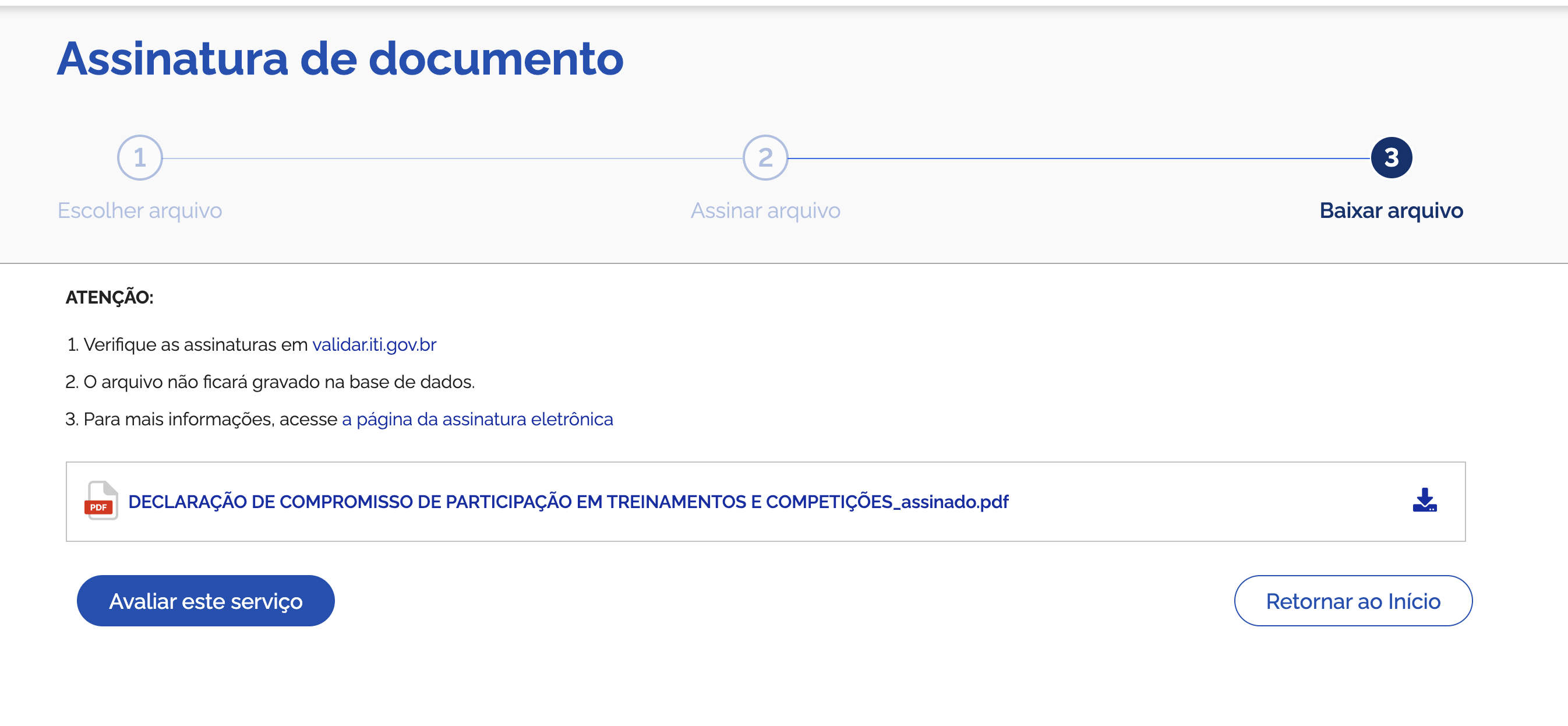The height and width of the screenshot is (726, 1568).
Task: Click the Escolher arquivo step label
Action: (139, 211)
